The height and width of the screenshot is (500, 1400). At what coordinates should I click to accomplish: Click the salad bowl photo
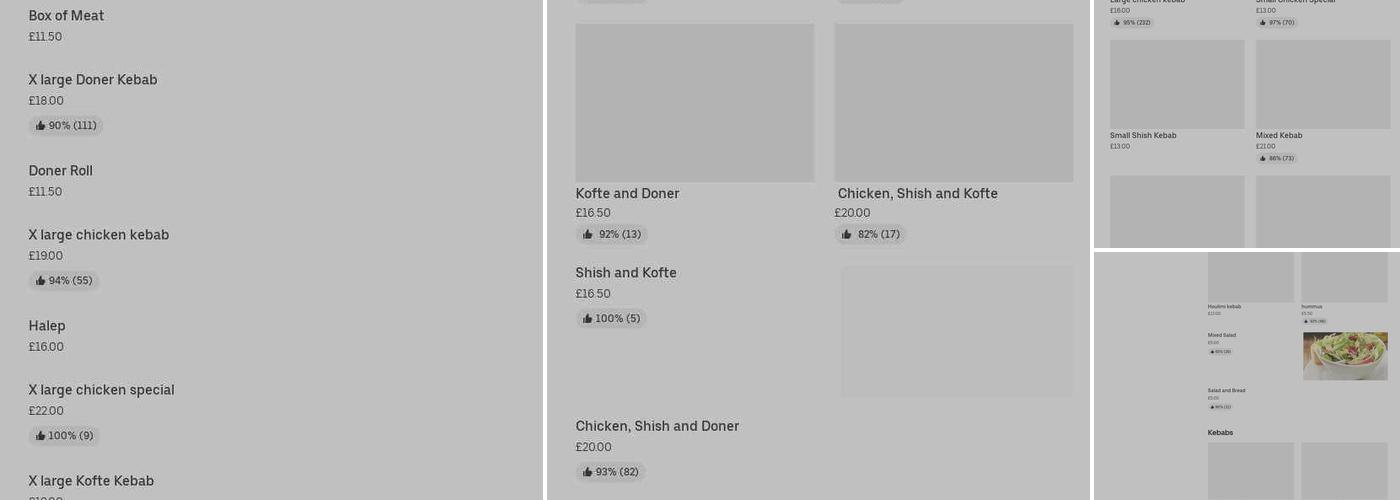[x=1345, y=356]
